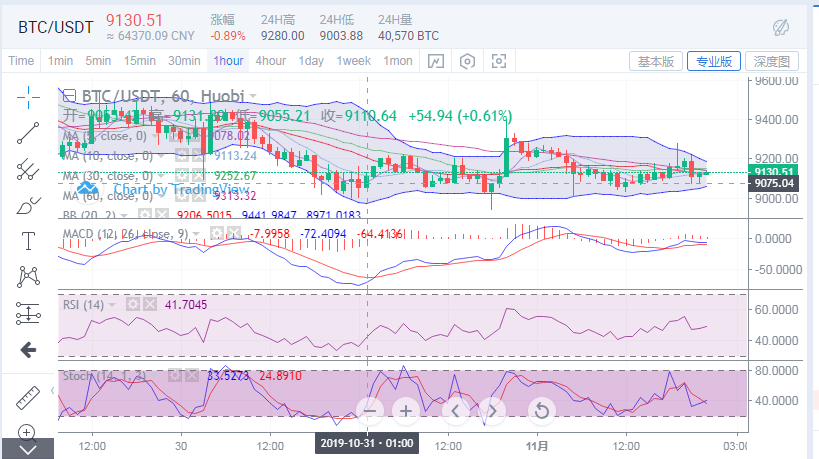Image resolution: width=819 pixels, height=459 pixels.
Task: Open the MA 10 indicator dropdown arrow
Action: click(161, 156)
